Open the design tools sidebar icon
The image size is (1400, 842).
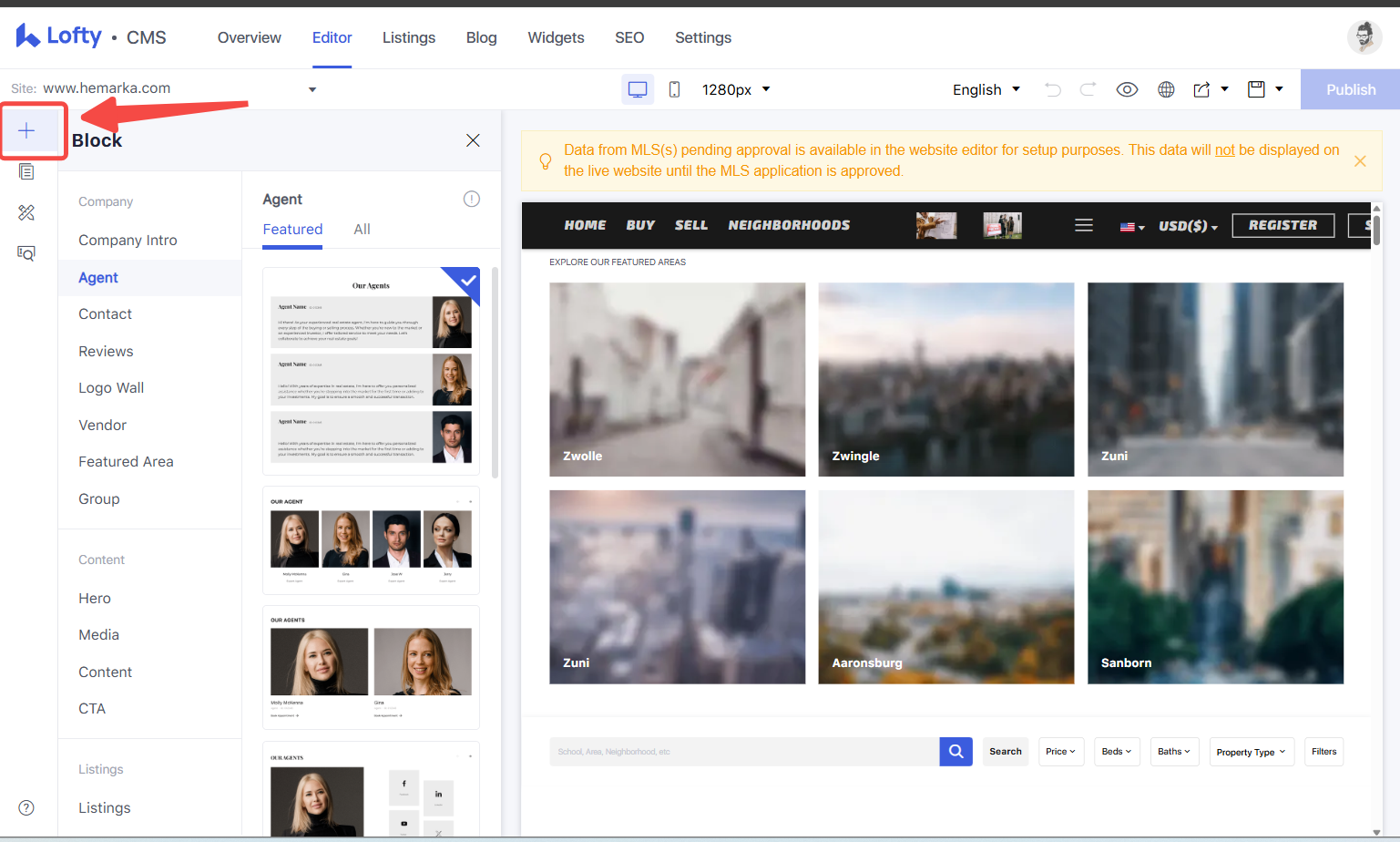(26, 212)
